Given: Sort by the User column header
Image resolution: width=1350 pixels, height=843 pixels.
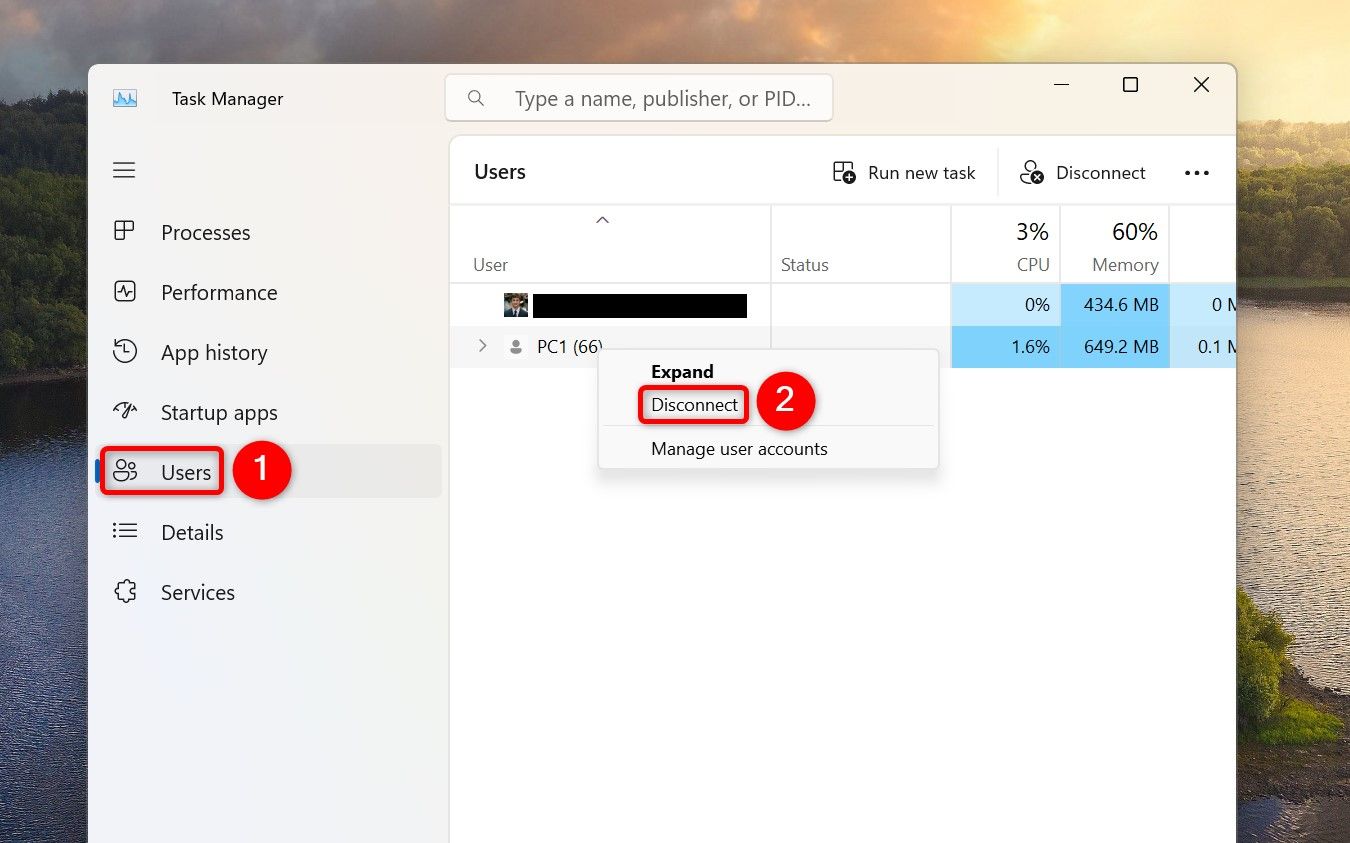Looking at the screenshot, I should (x=610, y=244).
